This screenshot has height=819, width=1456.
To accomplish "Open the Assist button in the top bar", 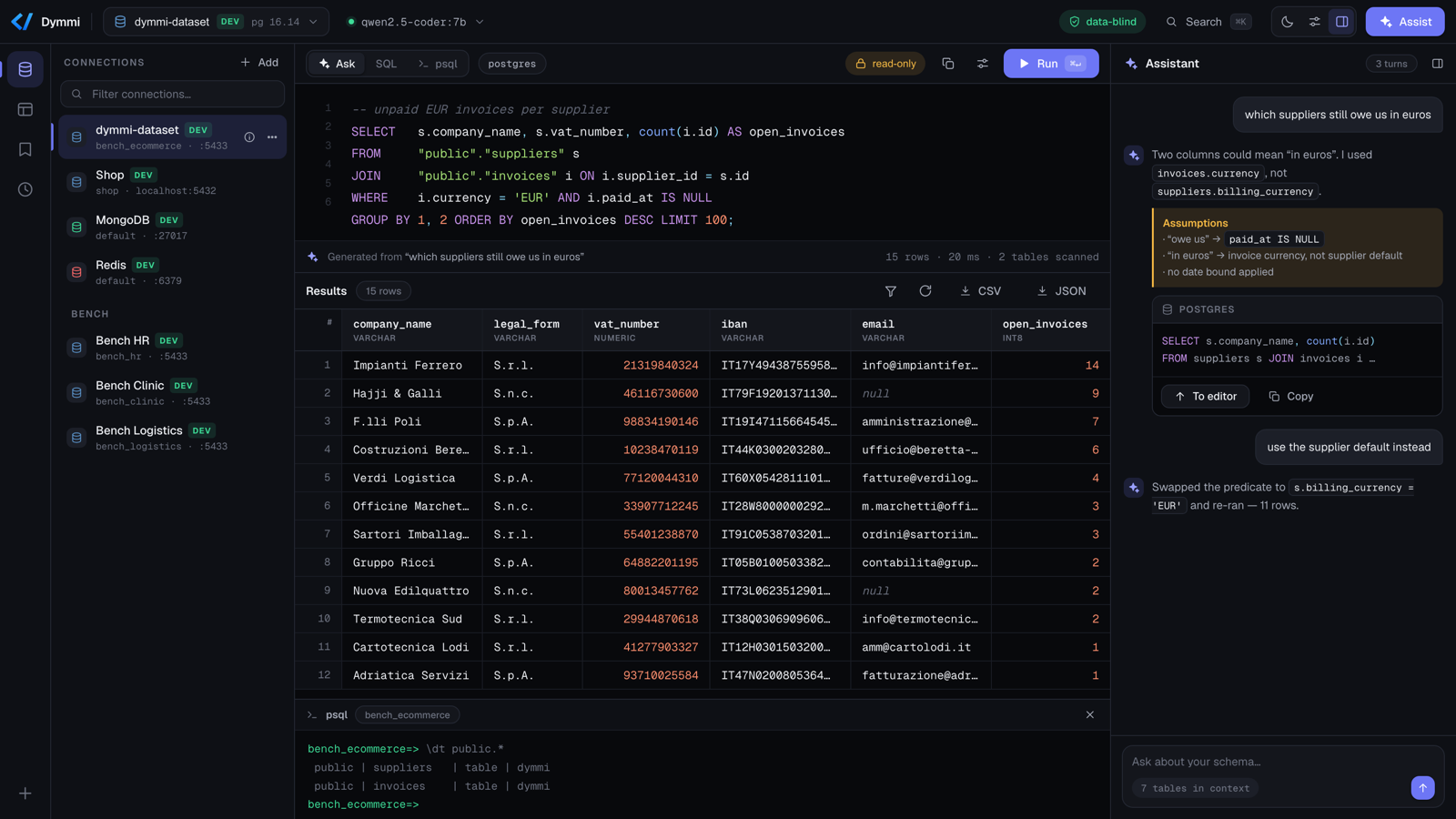I will (1405, 22).
